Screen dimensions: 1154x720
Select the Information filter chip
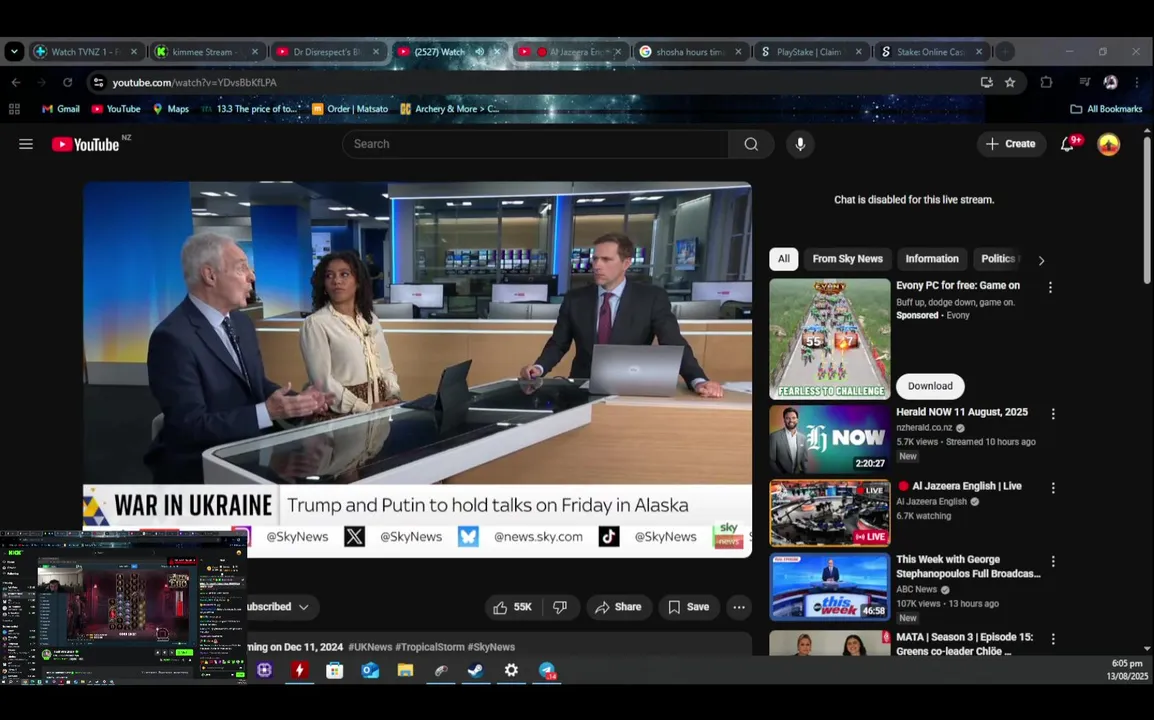[932, 259]
